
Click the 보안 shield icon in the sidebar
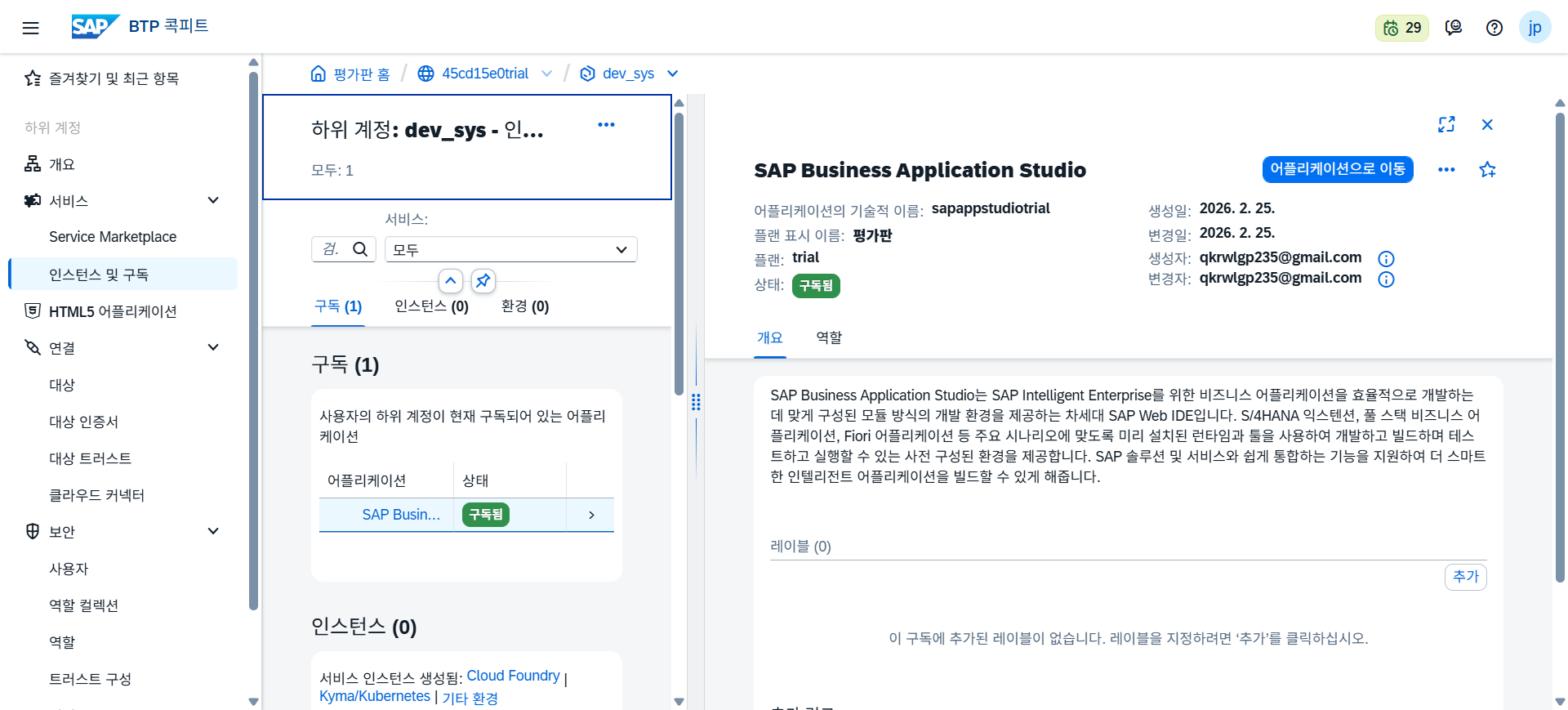click(33, 531)
